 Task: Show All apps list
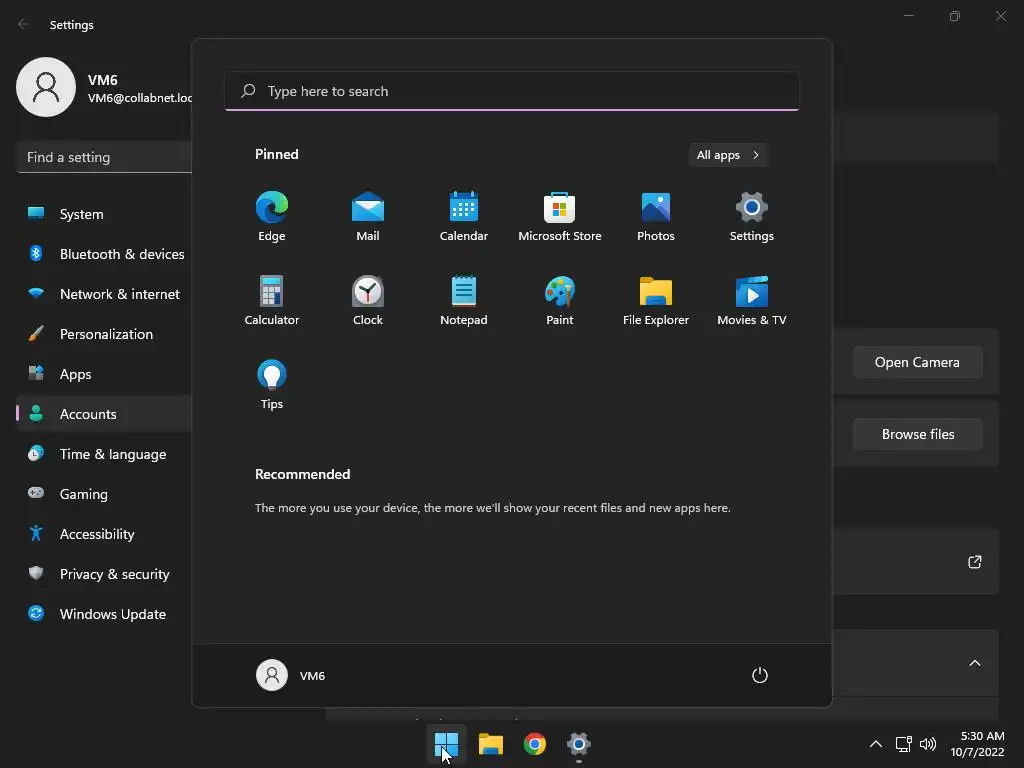coord(728,155)
